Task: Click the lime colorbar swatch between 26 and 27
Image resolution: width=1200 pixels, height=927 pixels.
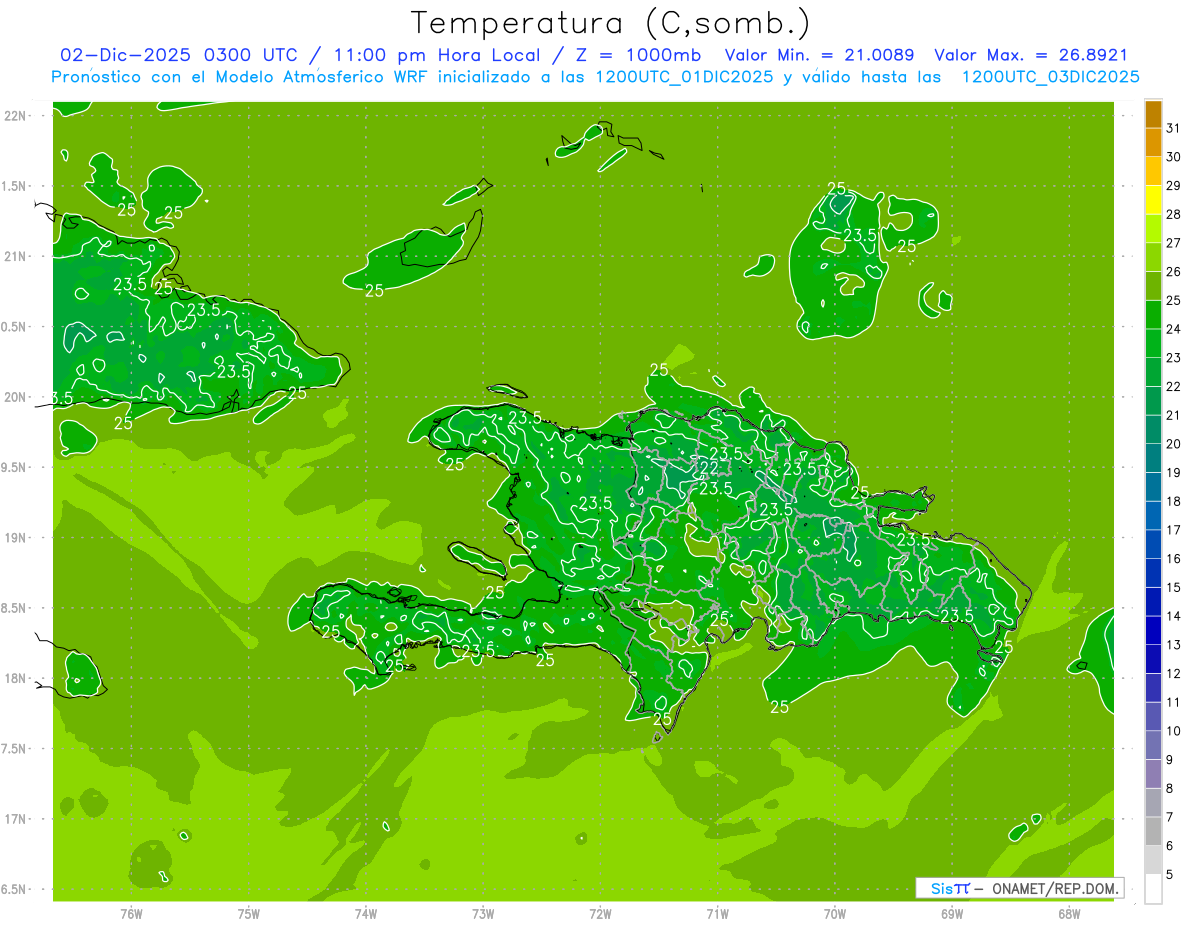Action: (x=1153, y=258)
